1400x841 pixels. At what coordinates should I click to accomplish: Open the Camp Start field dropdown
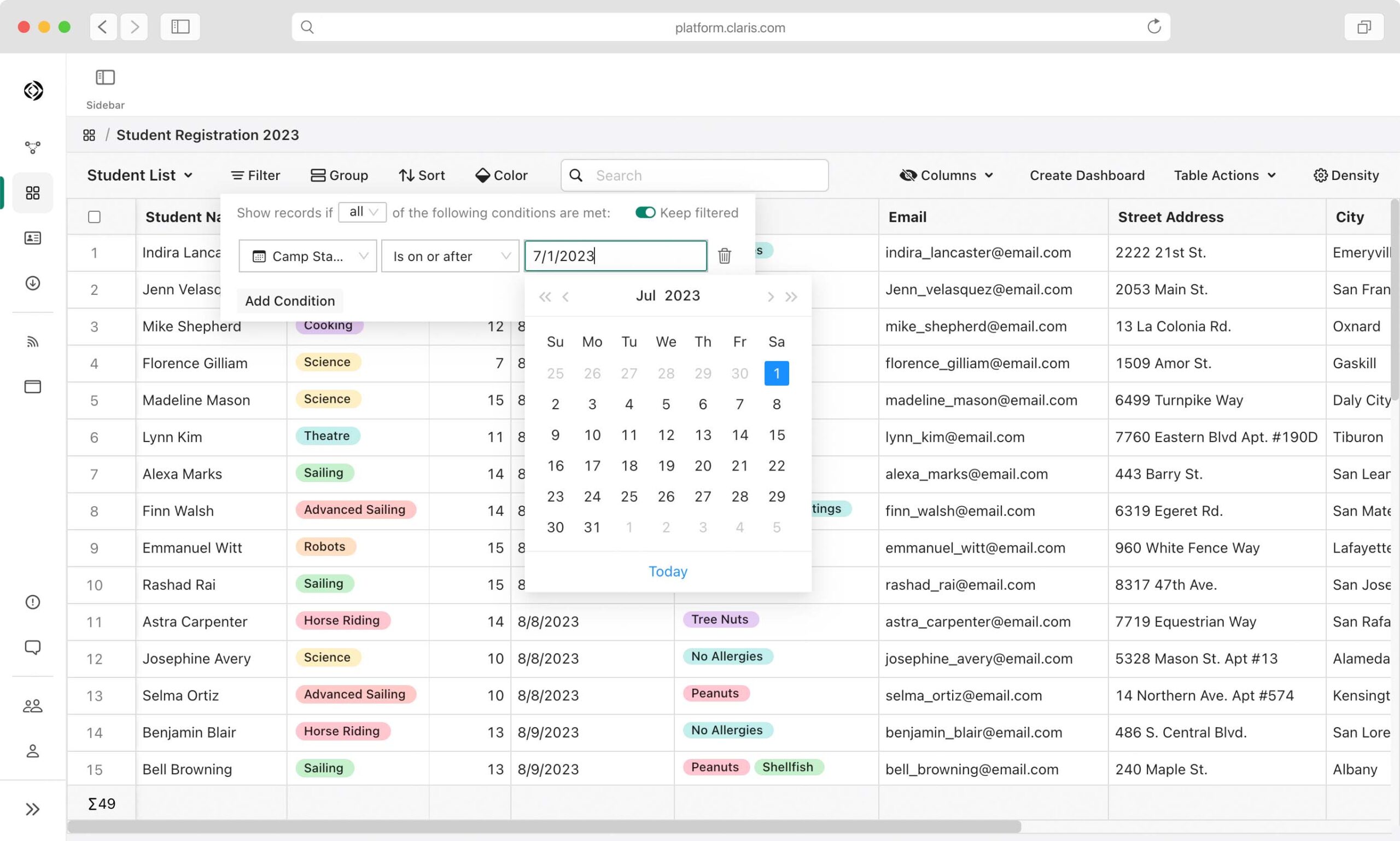click(307, 256)
